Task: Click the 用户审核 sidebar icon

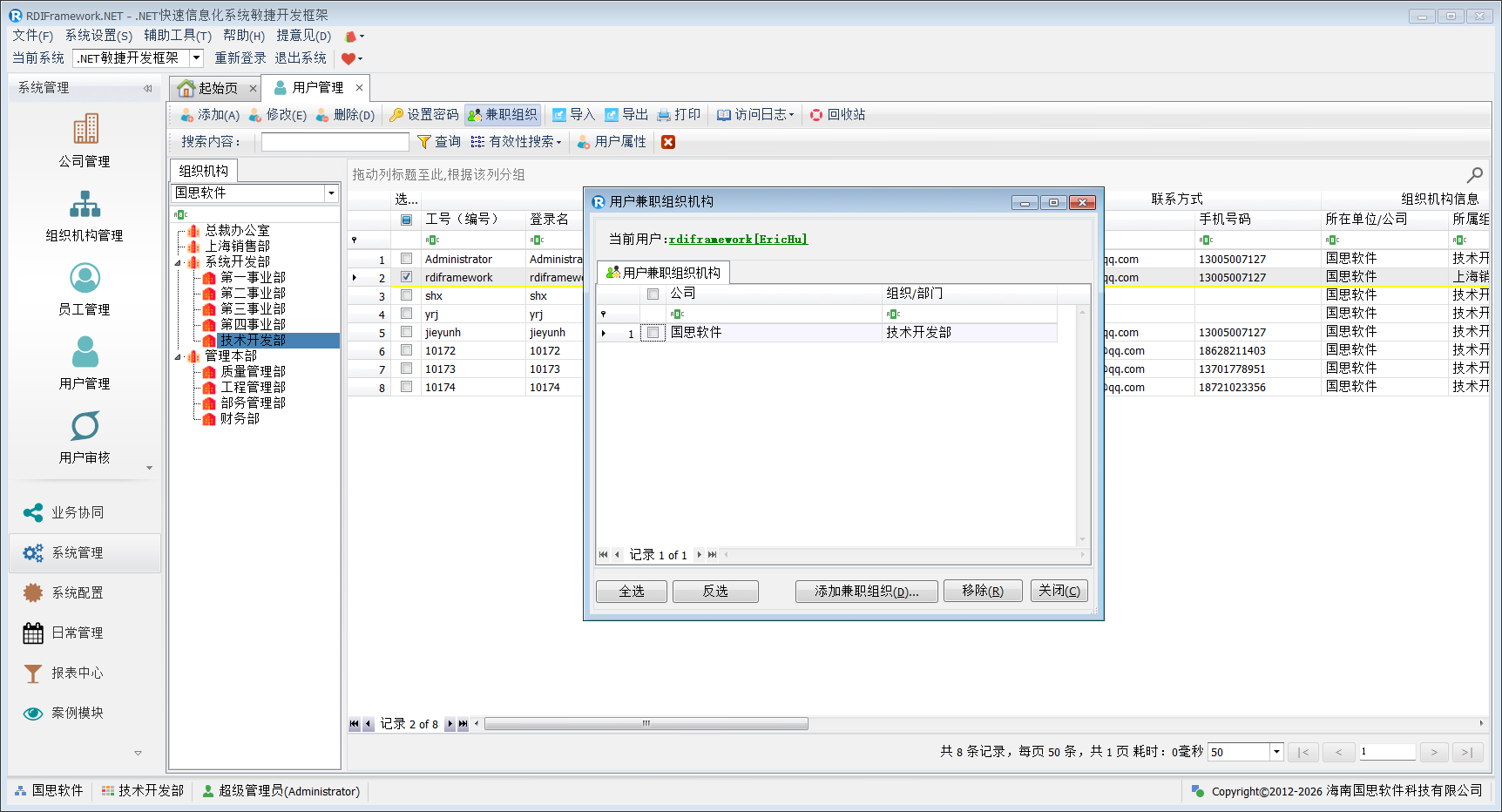Action: [x=85, y=427]
